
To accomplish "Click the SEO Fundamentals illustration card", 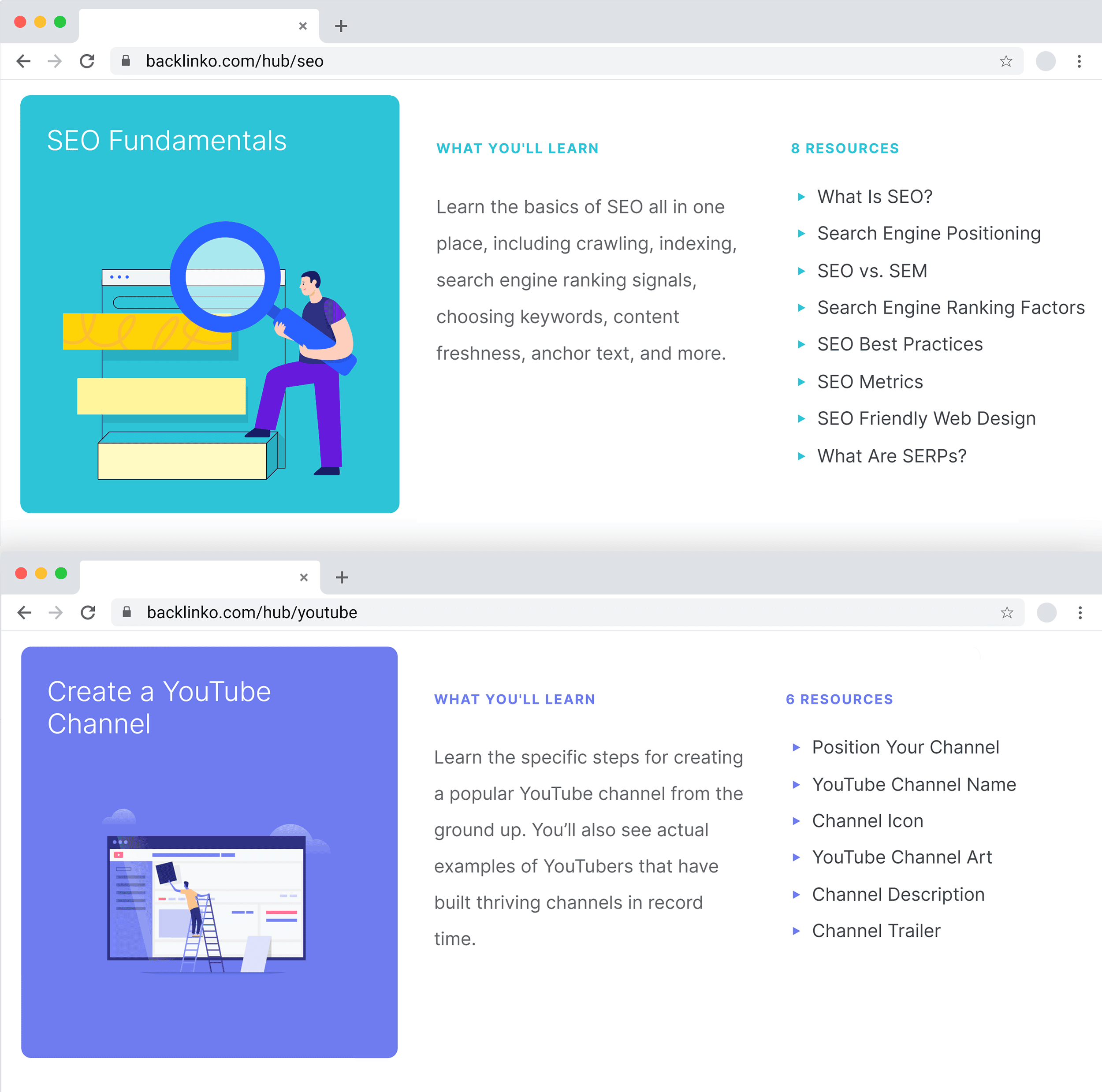I will click(209, 303).
